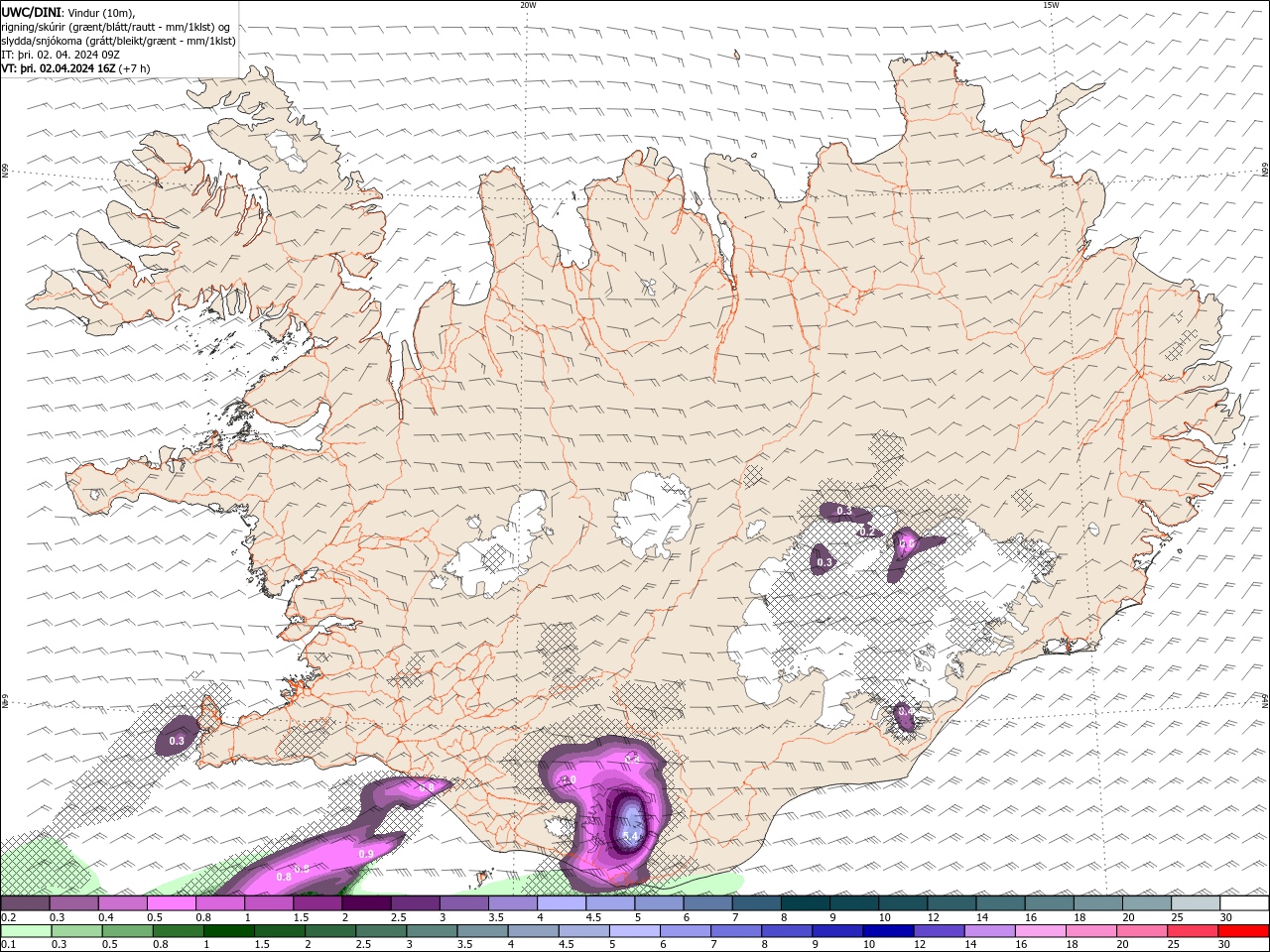Click the bright red swatch in bottom legend row
The height and width of the screenshot is (952, 1270).
coord(1243,931)
